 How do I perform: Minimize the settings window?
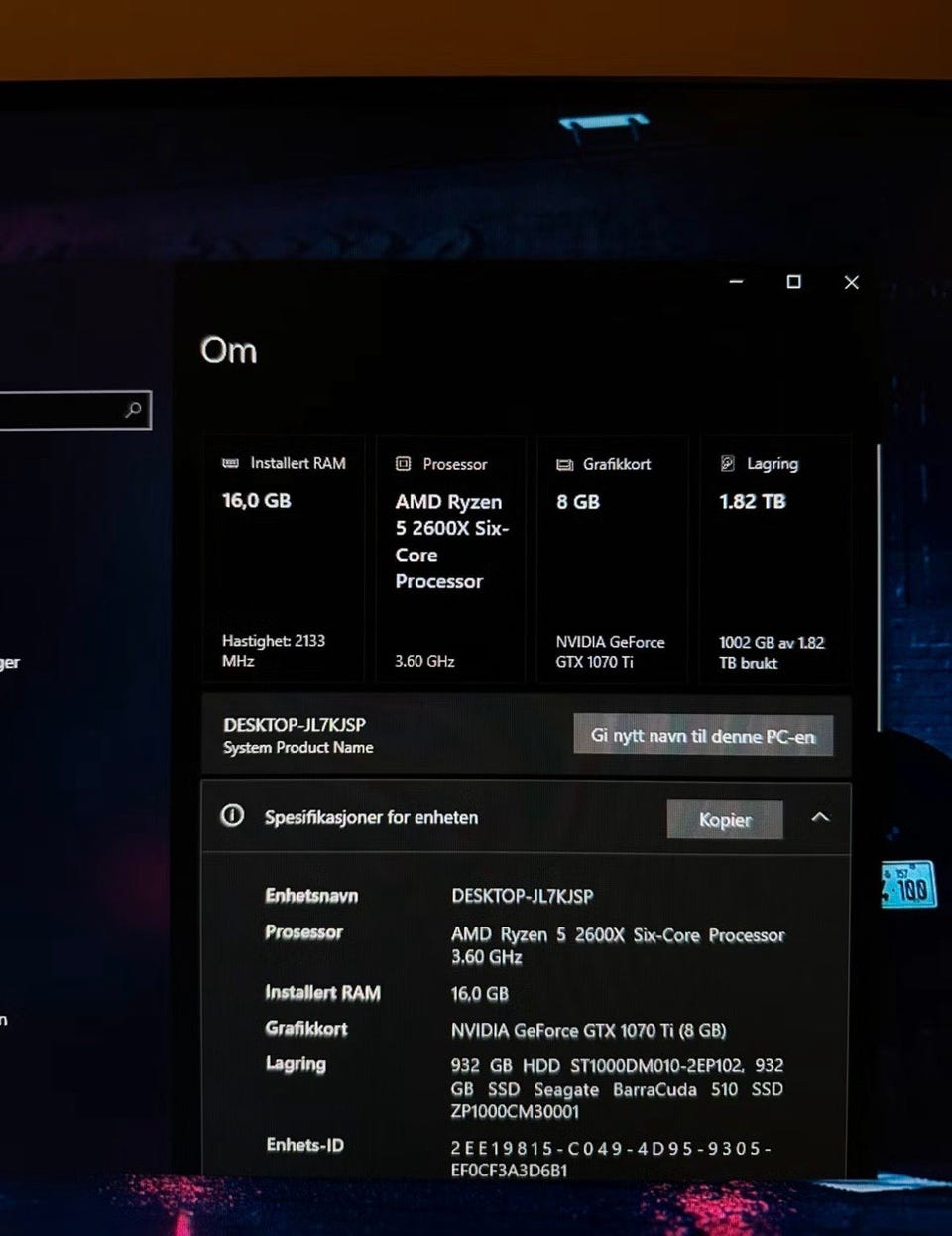tap(736, 282)
